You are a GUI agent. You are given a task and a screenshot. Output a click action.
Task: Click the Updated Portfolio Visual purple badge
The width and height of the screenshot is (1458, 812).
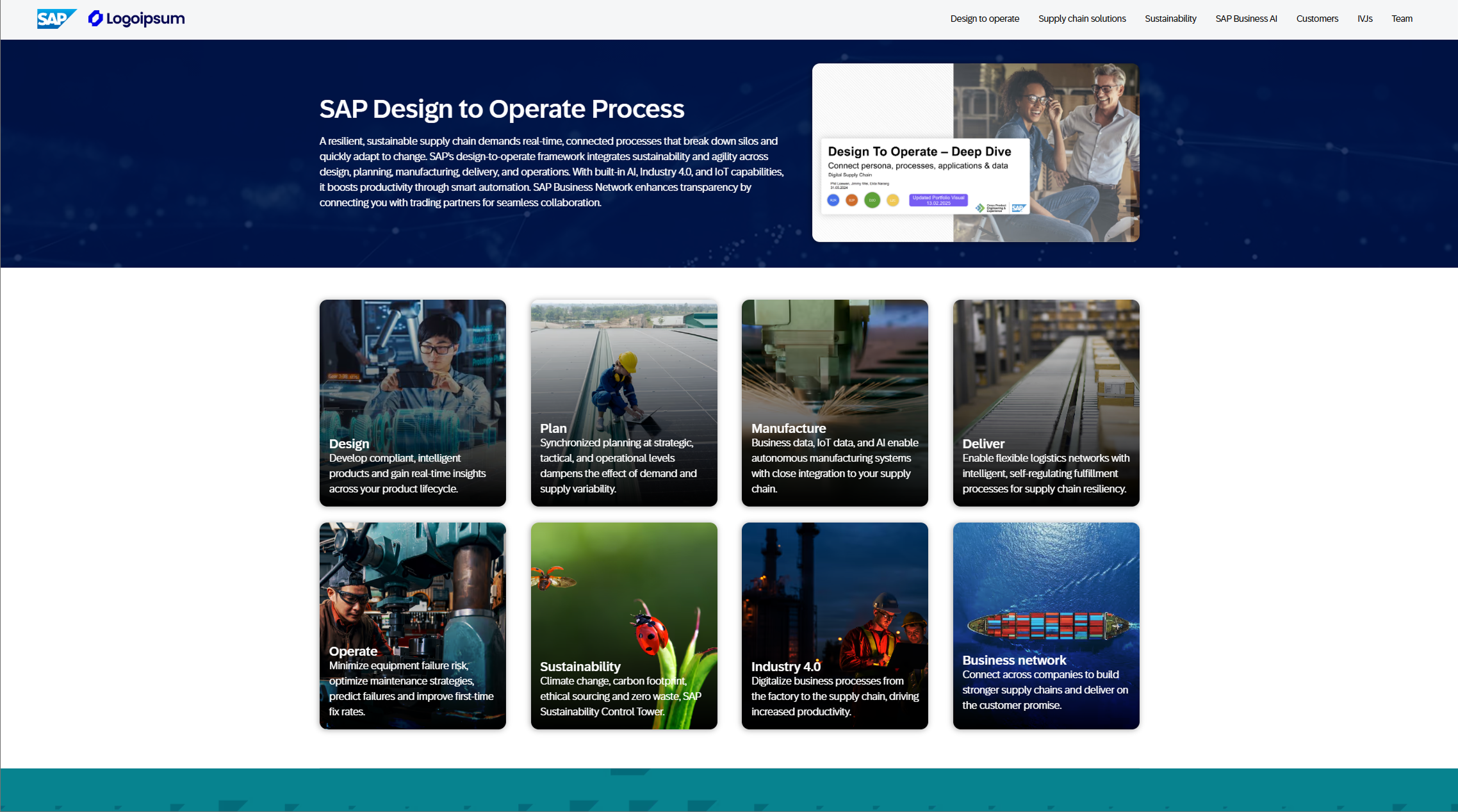pyautogui.click(x=938, y=200)
